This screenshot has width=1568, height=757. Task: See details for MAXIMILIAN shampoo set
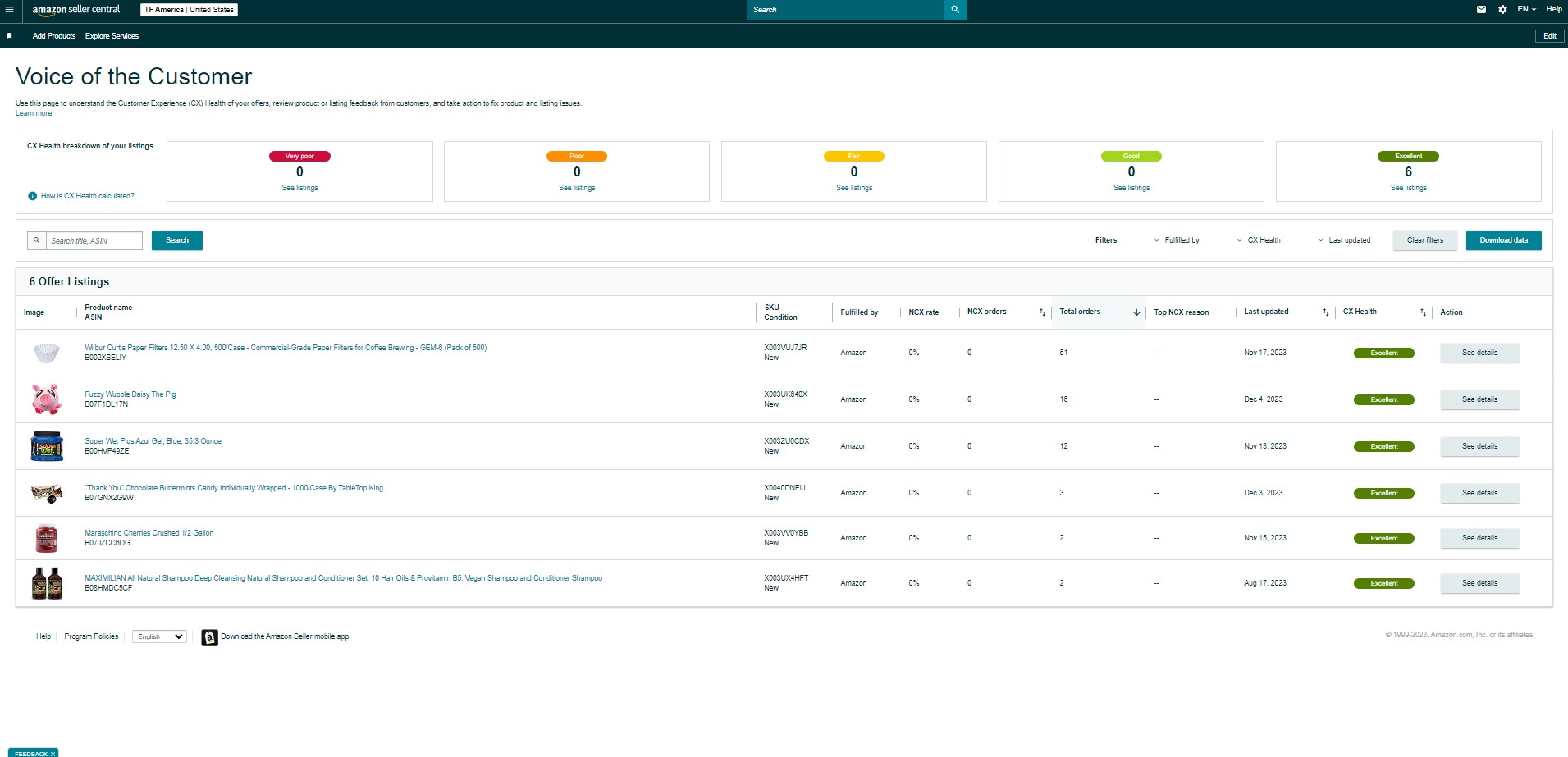point(1480,583)
